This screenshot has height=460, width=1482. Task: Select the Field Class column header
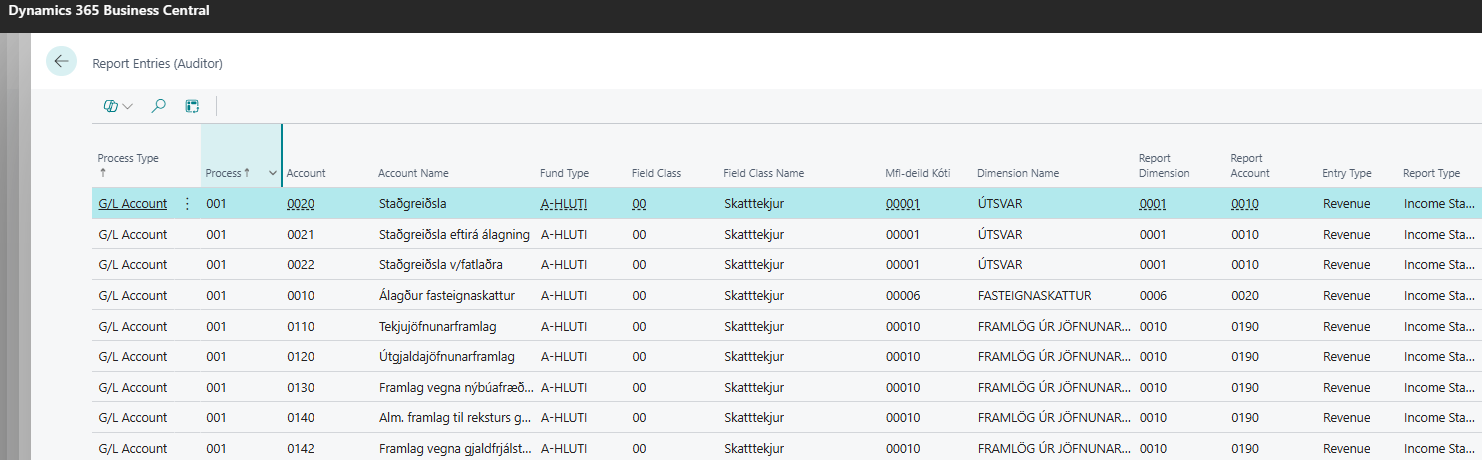click(x=656, y=173)
